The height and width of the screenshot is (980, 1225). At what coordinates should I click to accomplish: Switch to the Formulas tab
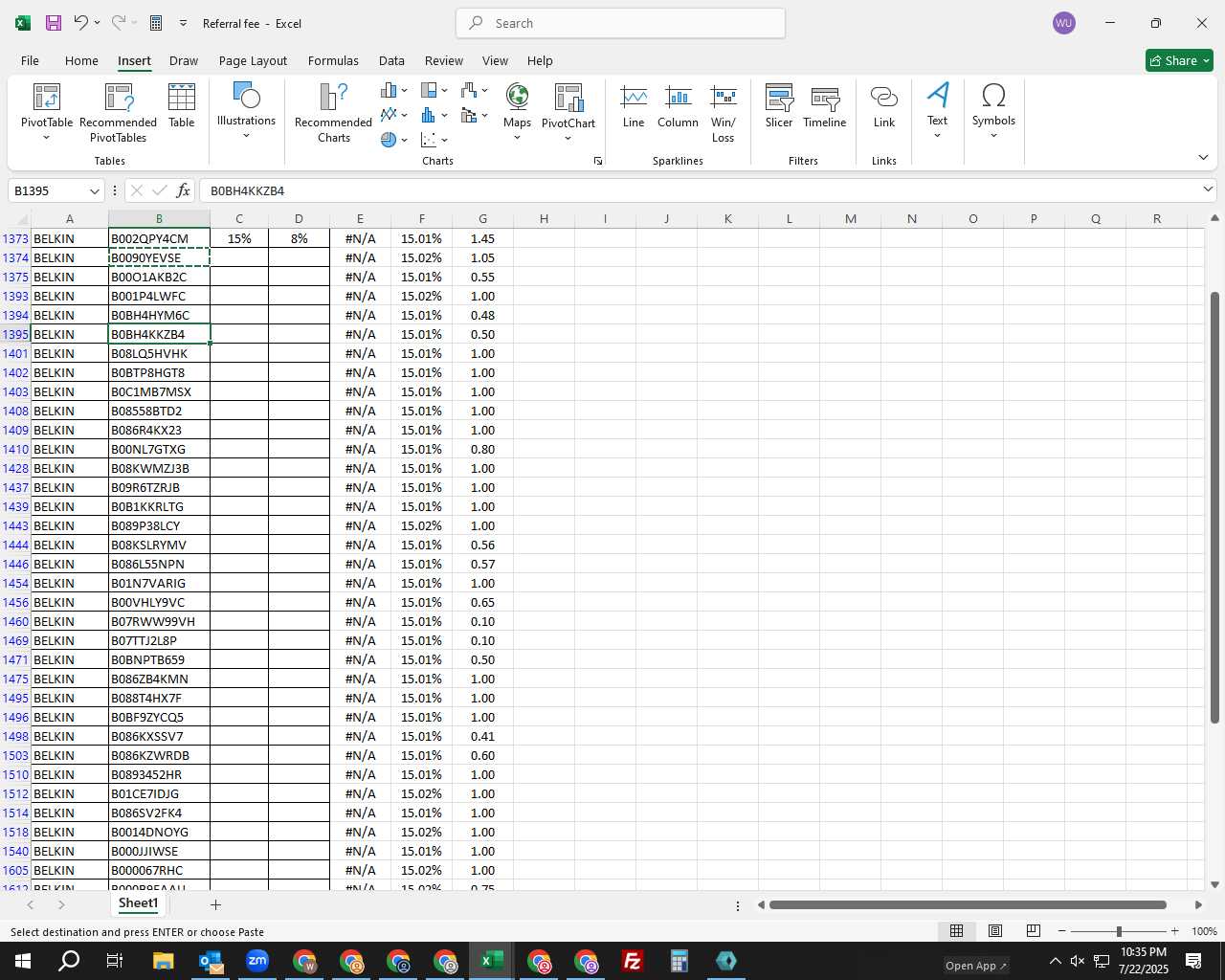[x=333, y=60]
